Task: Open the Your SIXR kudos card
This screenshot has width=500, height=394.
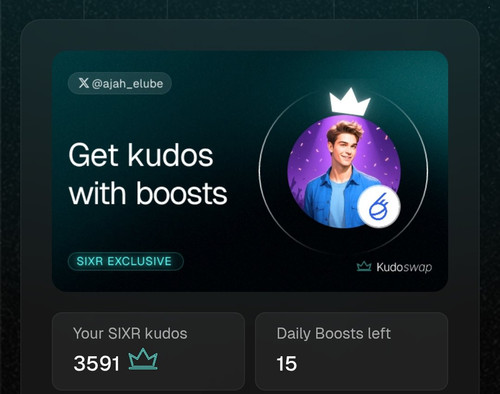Action: click(148, 351)
